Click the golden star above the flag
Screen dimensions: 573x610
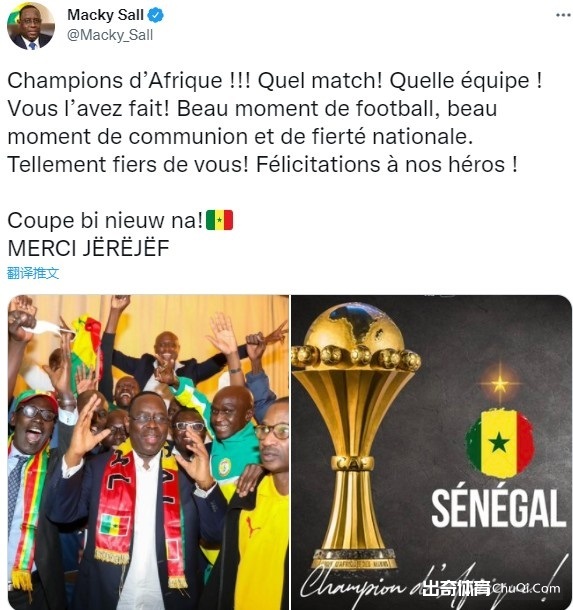tap(500, 384)
